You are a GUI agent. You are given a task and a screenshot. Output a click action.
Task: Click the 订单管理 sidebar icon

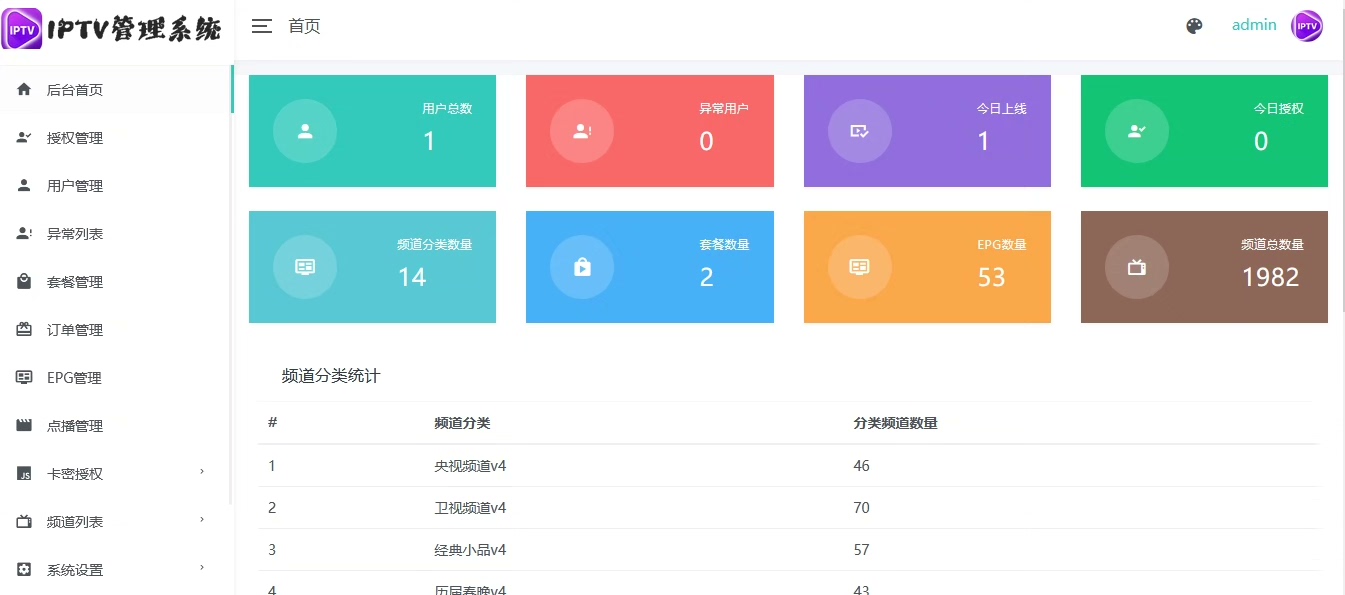[x=25, y=330]
